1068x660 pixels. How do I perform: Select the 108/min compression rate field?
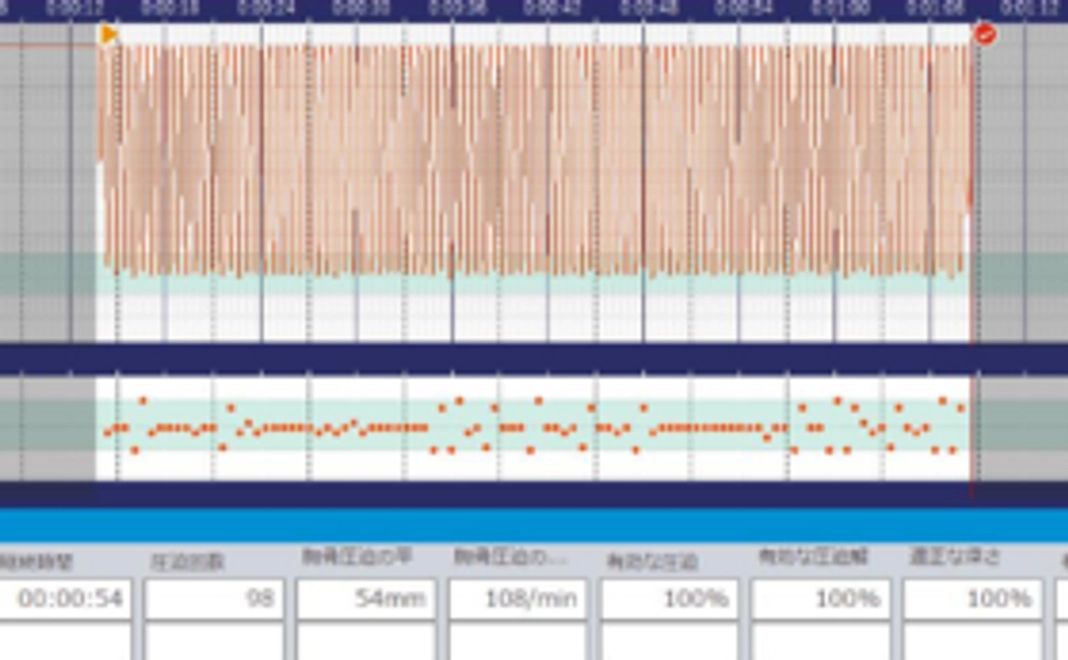click(518, 599)
